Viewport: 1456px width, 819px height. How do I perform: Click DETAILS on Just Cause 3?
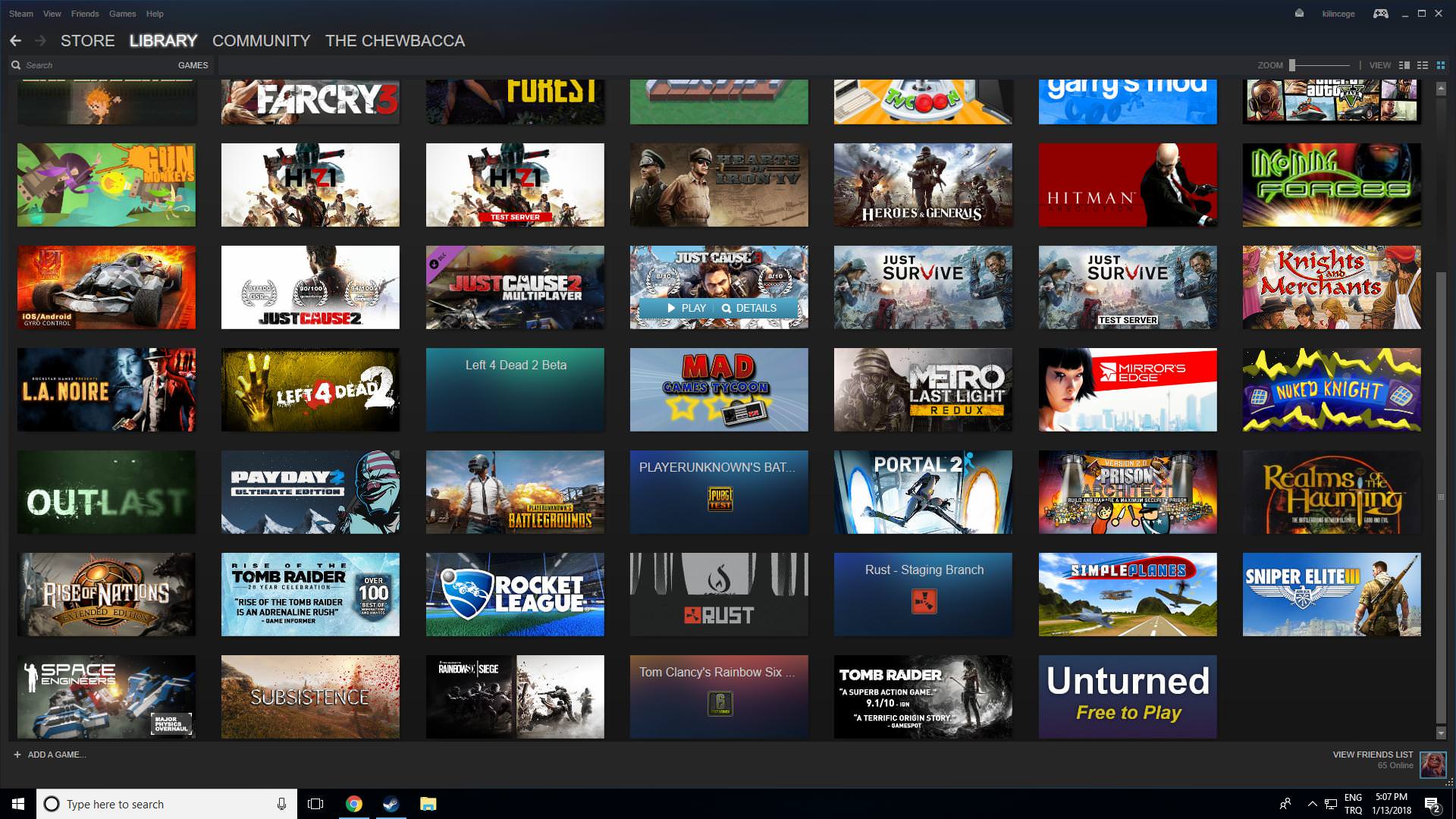click(749, 308)
